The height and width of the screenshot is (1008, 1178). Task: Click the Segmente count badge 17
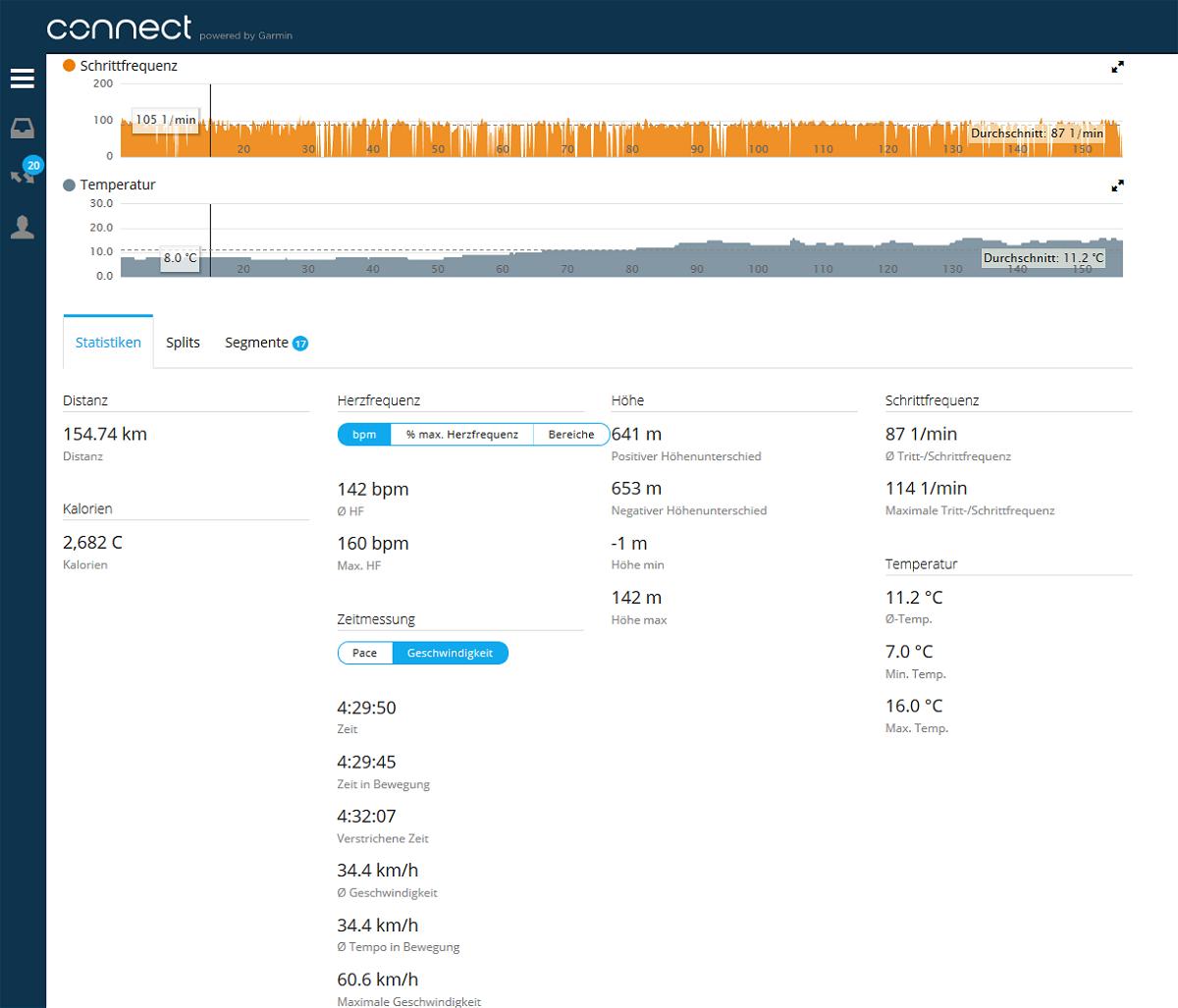pos(300,344)
